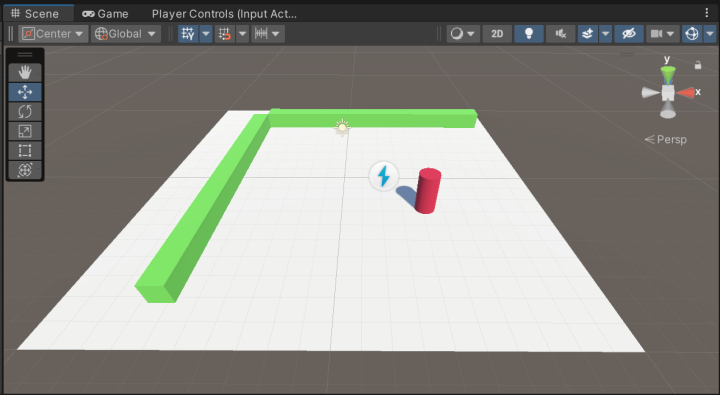The image size is (720, 395).
Task: Select the combined Transform tool
Action: [x=25, y=169]
